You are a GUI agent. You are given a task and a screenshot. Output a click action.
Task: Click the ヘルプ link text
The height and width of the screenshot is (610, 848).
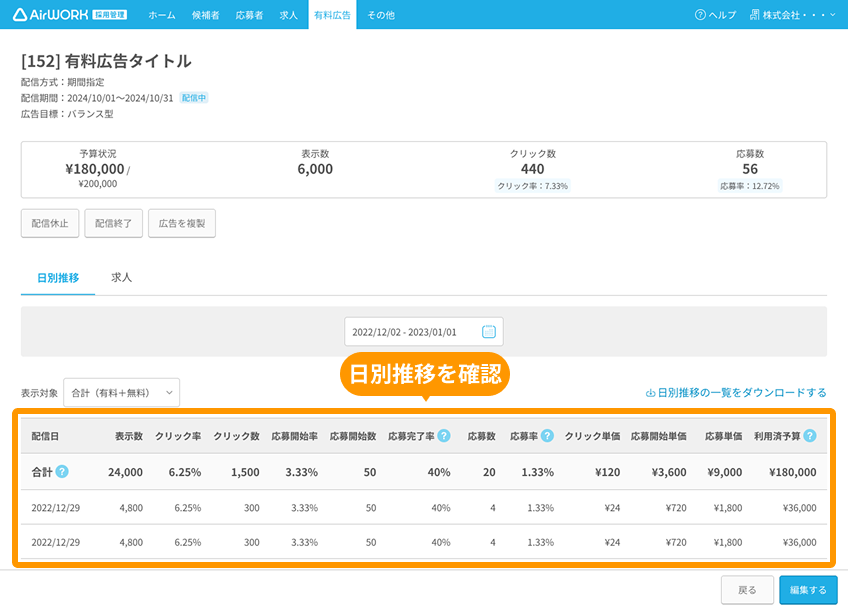pos(722,15)
